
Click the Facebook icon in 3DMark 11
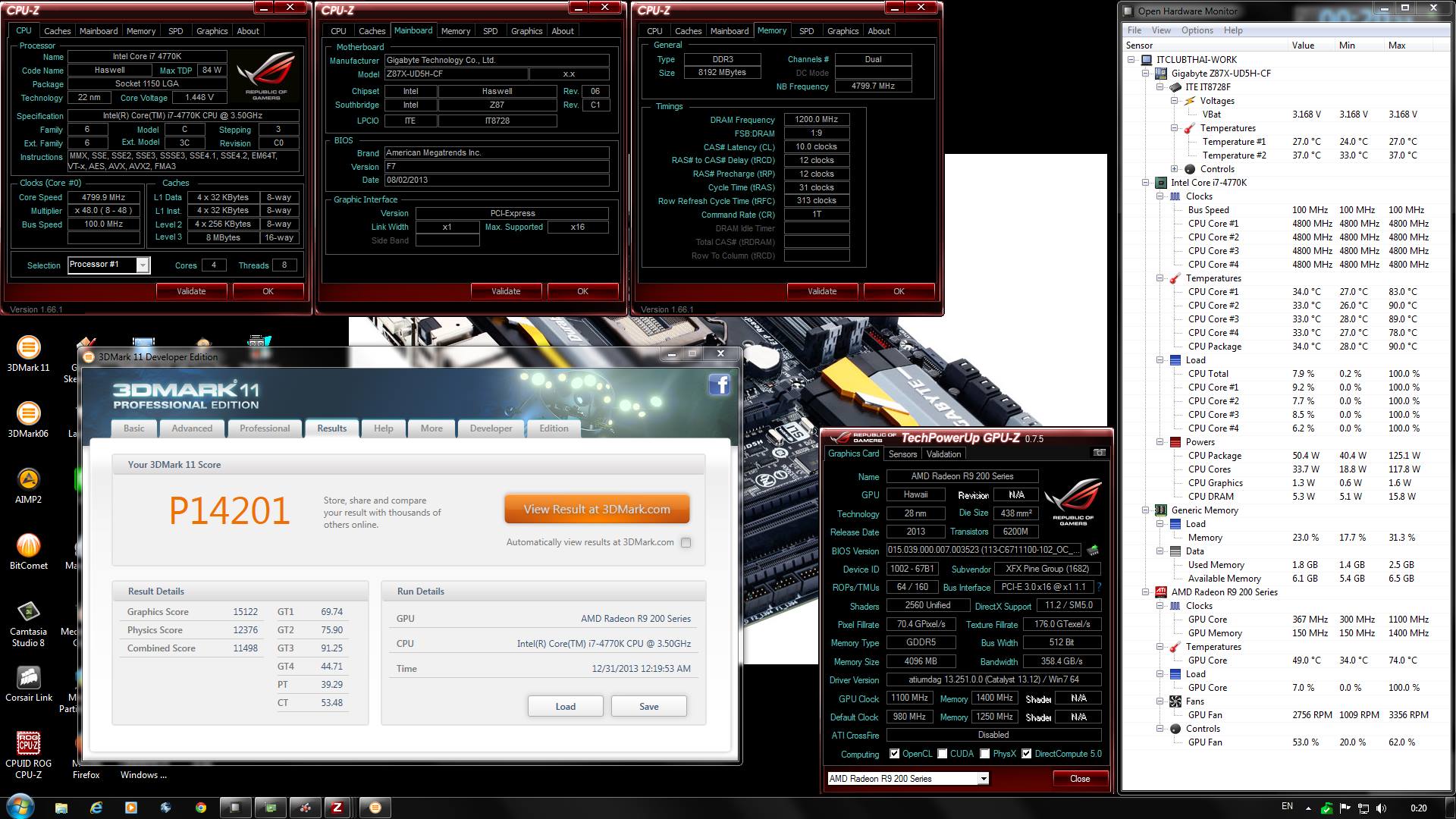click(719, 385)
